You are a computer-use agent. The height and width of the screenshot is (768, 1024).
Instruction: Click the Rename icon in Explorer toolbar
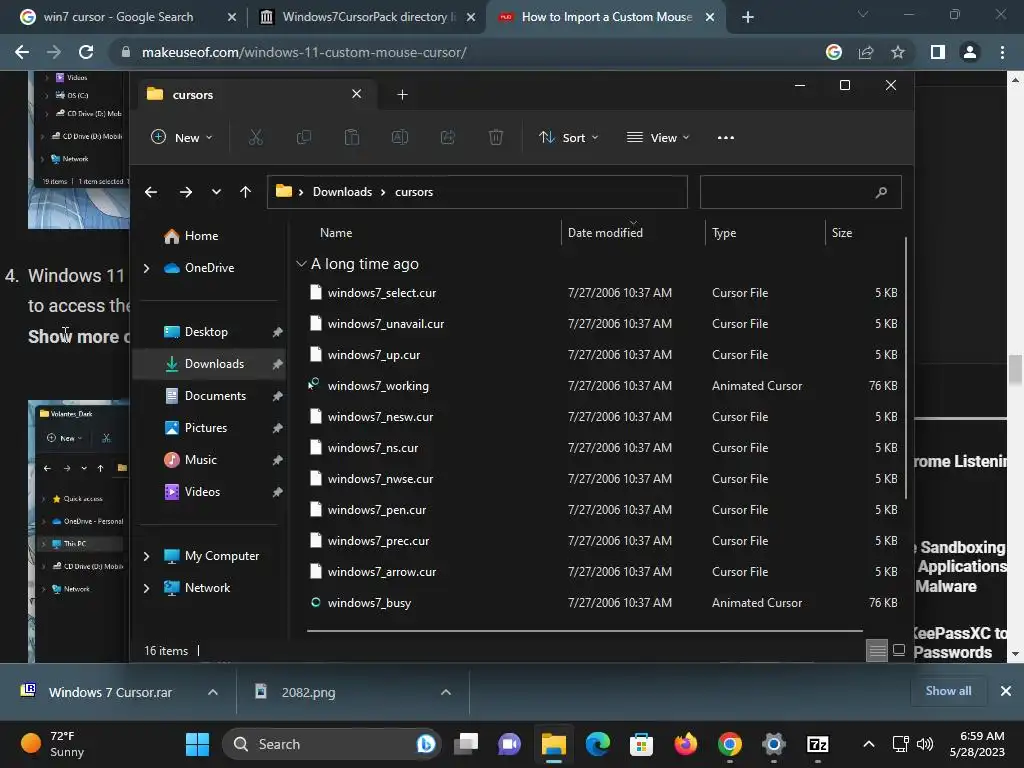tap(400, 137)
